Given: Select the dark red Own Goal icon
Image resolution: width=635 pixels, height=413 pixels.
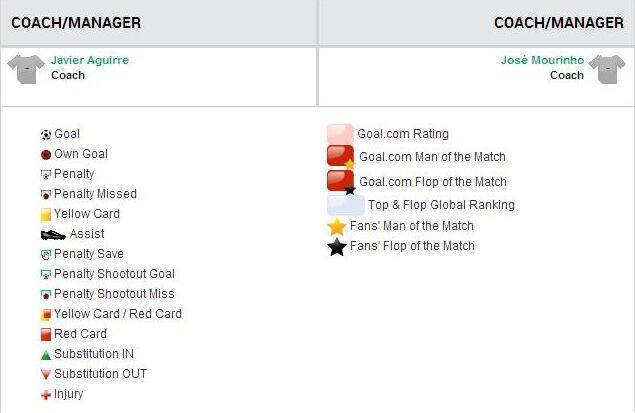Looking at the screenshot, I should click(x=46, y=154).
